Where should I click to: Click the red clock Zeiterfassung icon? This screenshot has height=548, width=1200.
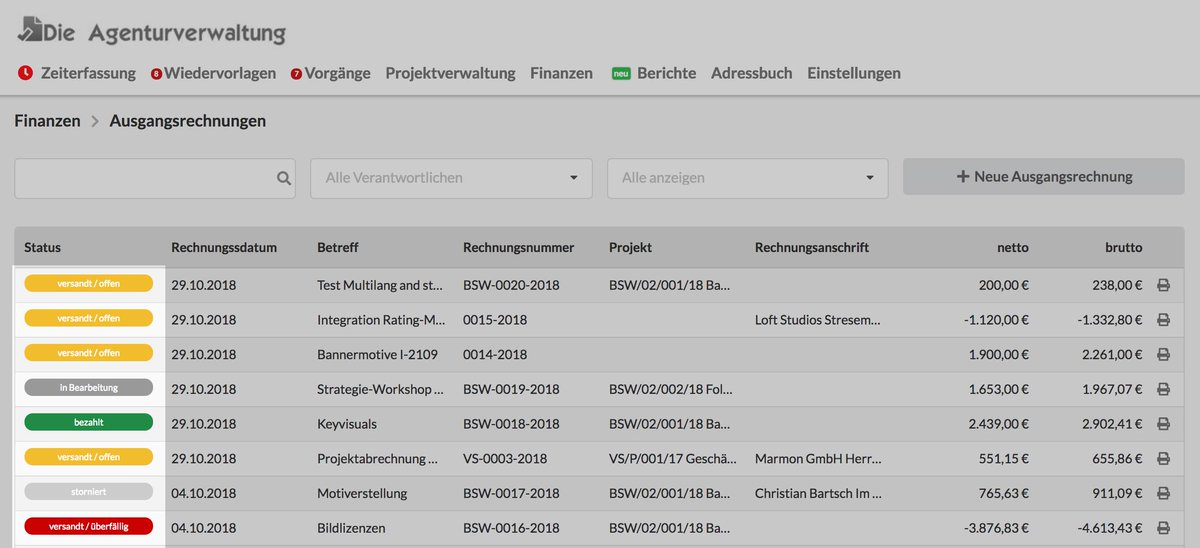[25, 73]
